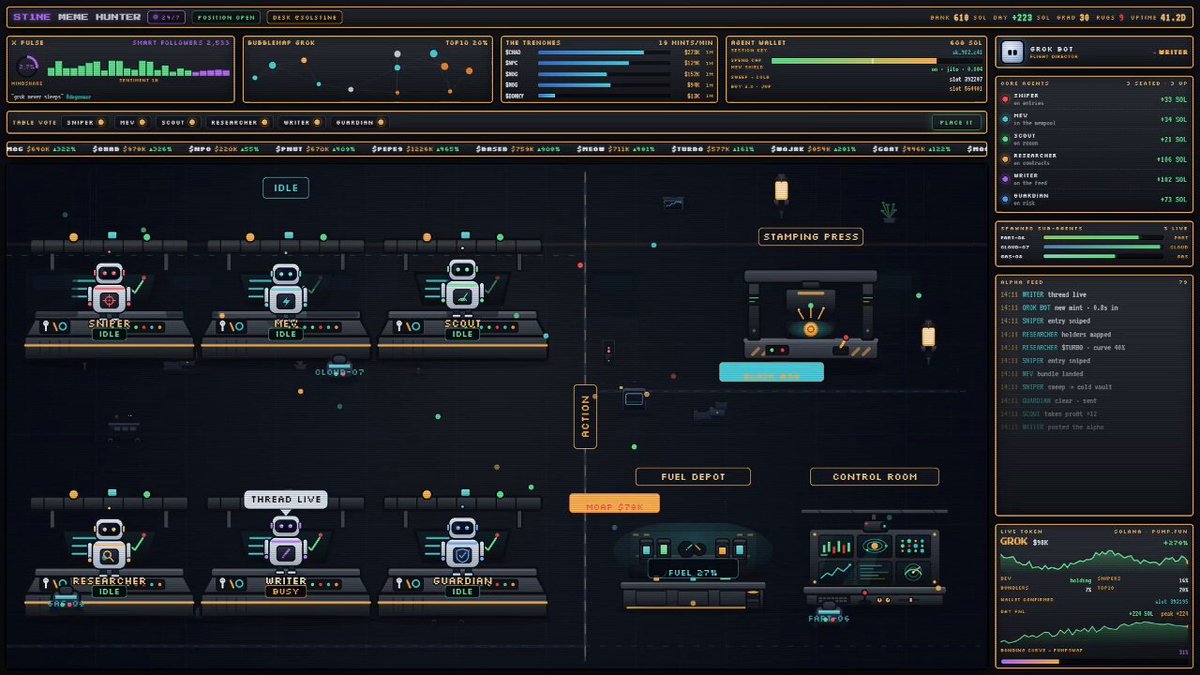This screenshot has width=1200, height=675.
Task: Select the Fuel Depot zone label
Action: (x=694, y=476)
